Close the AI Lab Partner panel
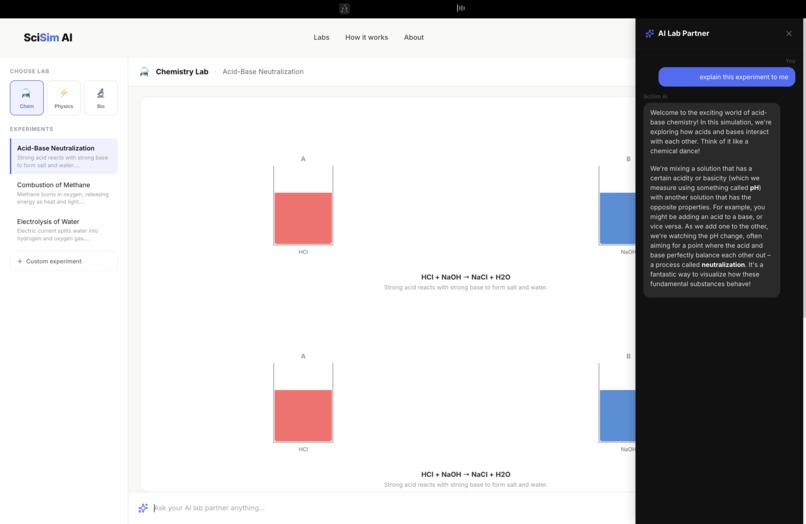The width and height of the screenshot is (806, 524). (789, 33)
